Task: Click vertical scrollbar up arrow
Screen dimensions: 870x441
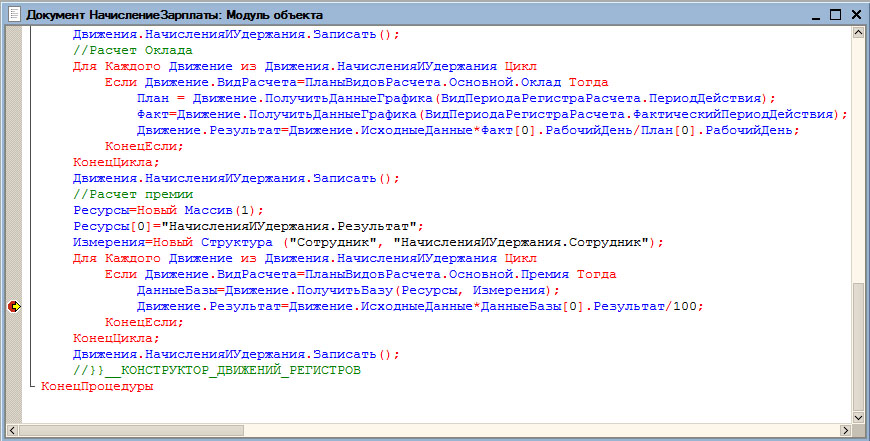Action: (858, 33)
